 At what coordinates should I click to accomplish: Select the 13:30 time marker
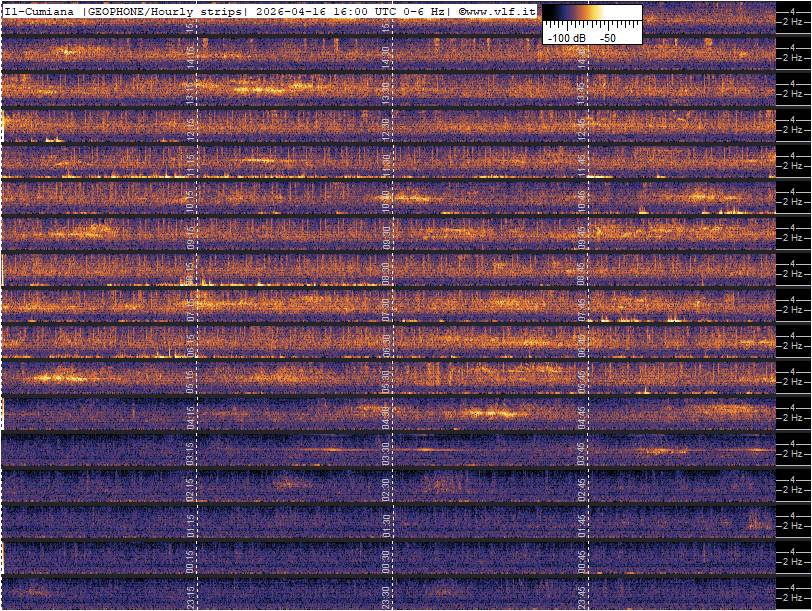click(x=386, y=92)
